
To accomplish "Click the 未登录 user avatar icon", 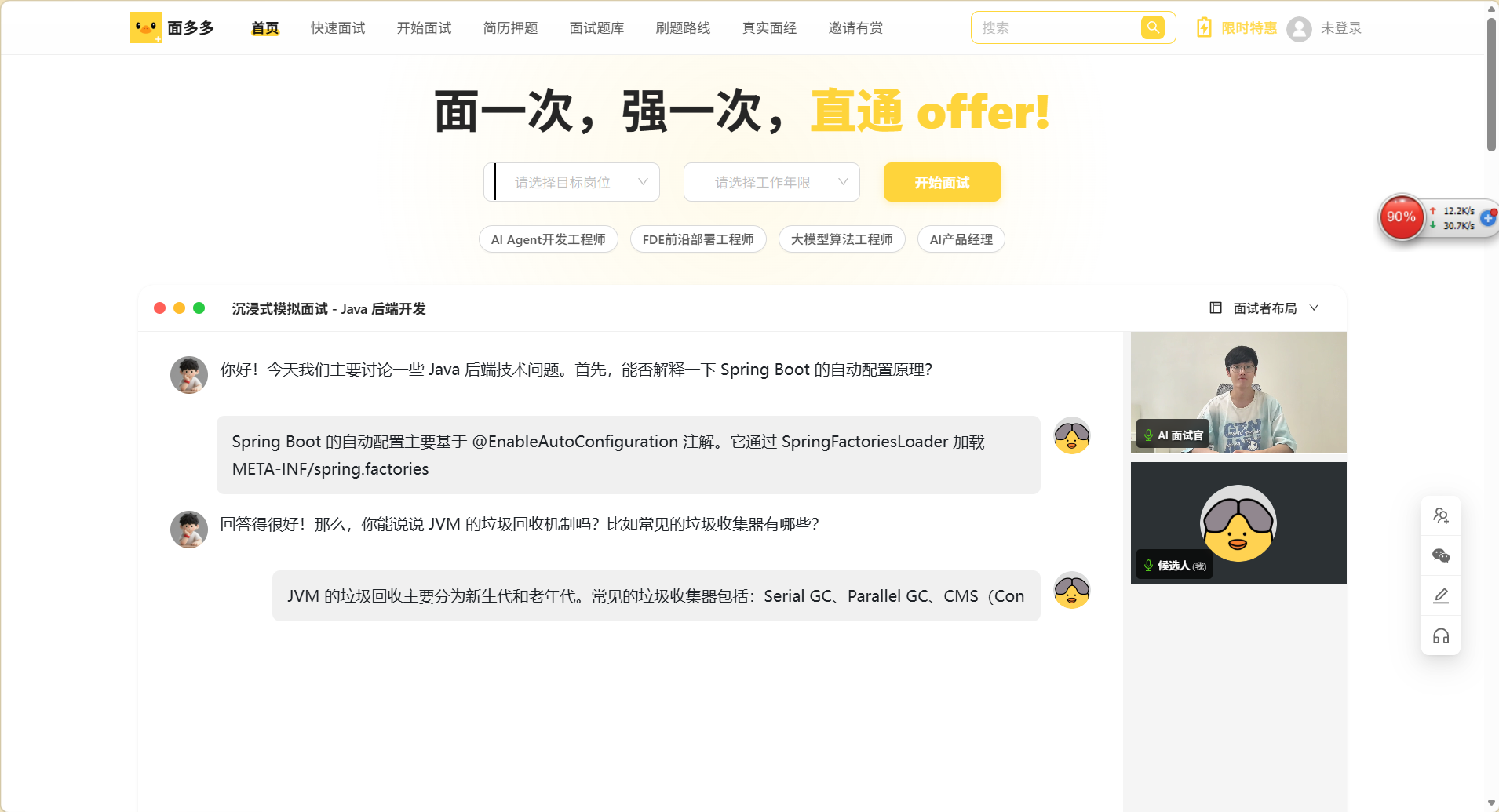I will [1299, 29].
